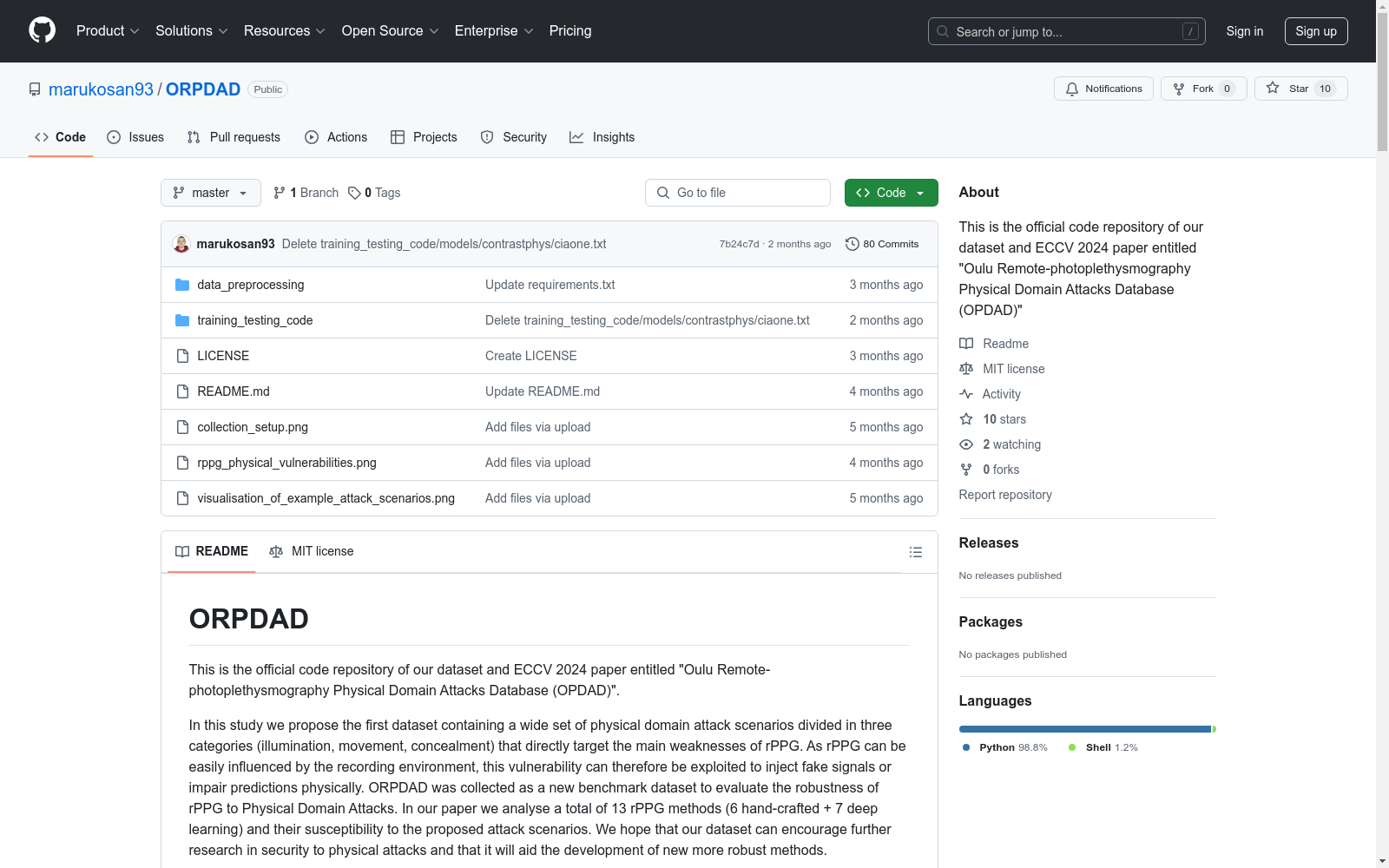Image resolution: width=1389 pixels, height=868 pixels.
Task: Open the LICENSE file
Action: pos(223,356)
